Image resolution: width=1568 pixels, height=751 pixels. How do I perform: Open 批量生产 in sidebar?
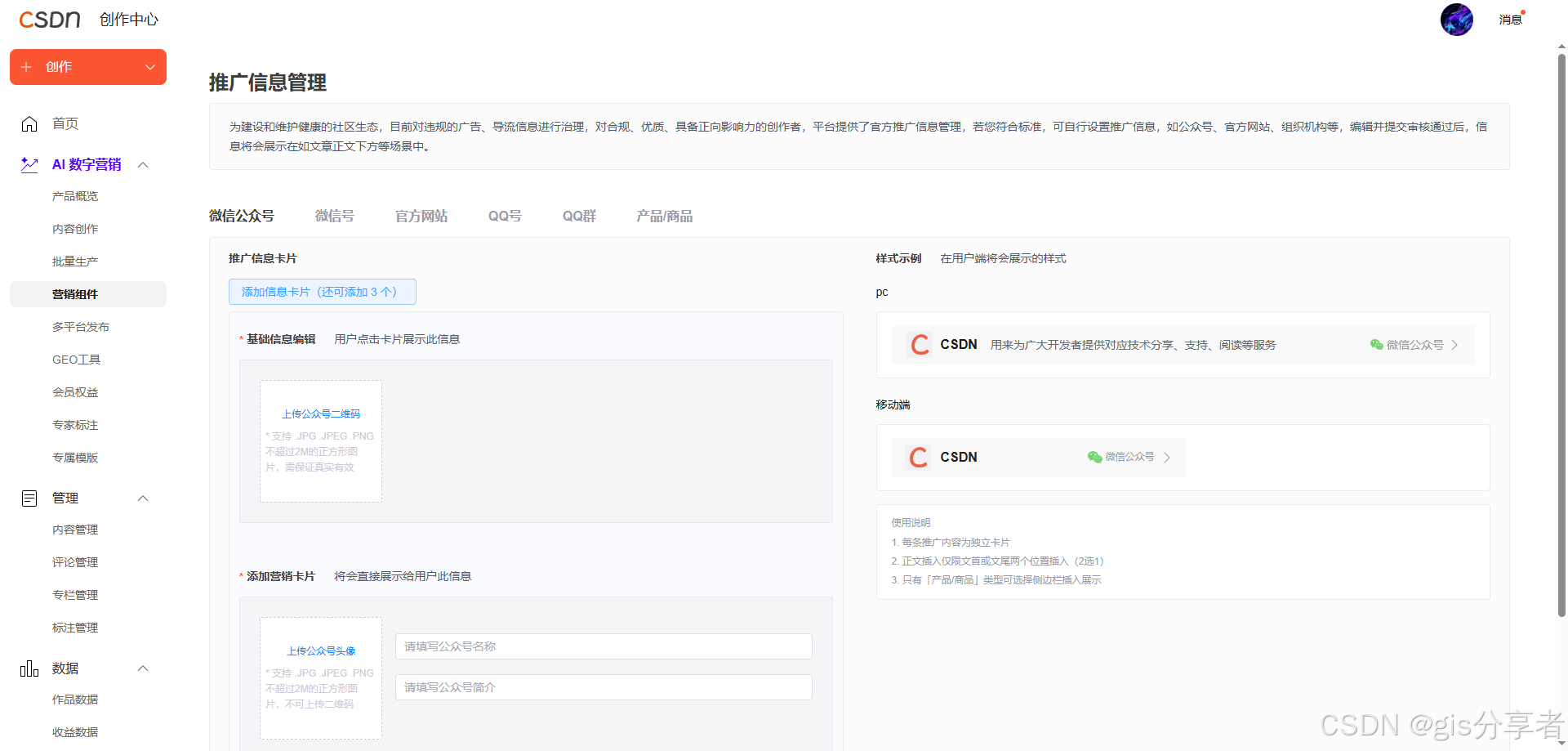coord(75,262)
